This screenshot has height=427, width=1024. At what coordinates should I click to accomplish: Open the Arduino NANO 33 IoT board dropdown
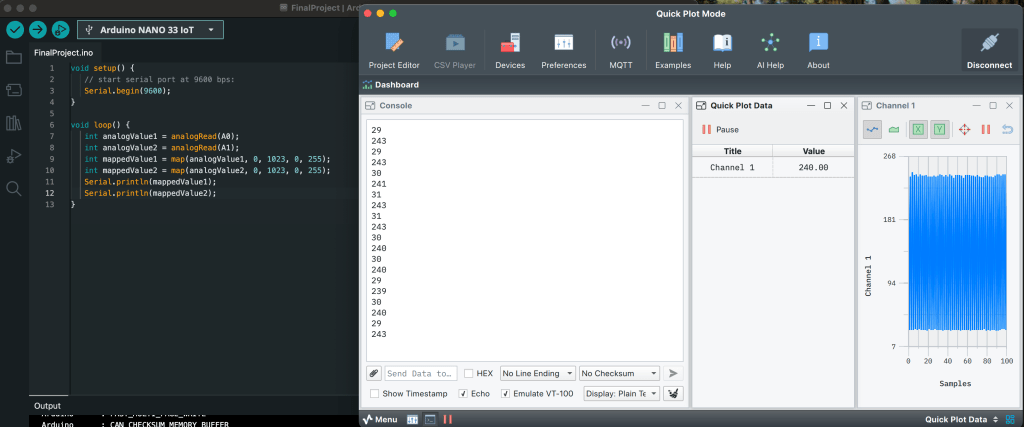[x=150, y=30]
